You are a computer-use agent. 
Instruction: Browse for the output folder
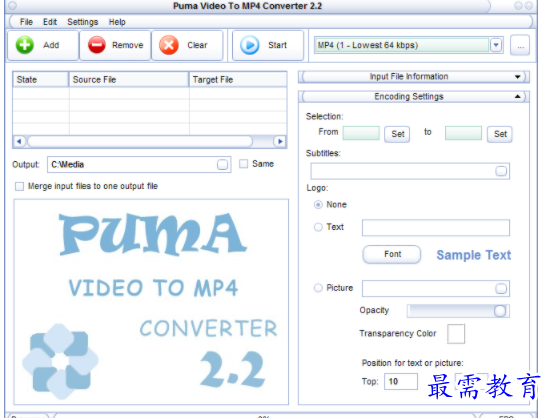pyautogui.click(x=222, y=165)
